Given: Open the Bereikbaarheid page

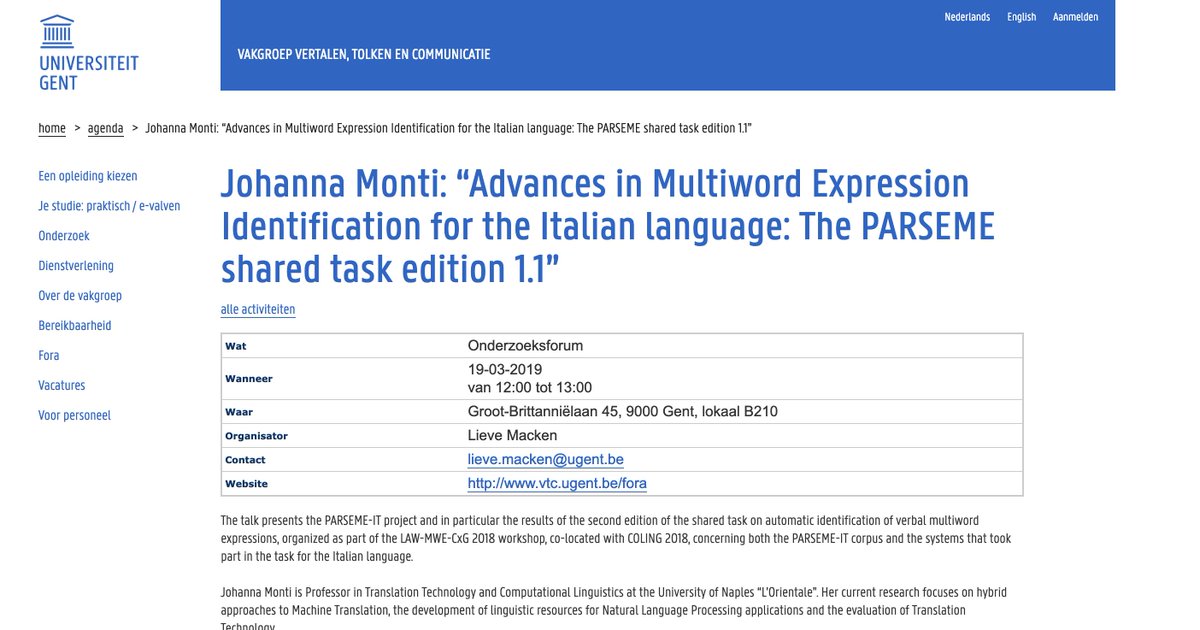Looking at the screenshot, I should (x=73, y=325).
